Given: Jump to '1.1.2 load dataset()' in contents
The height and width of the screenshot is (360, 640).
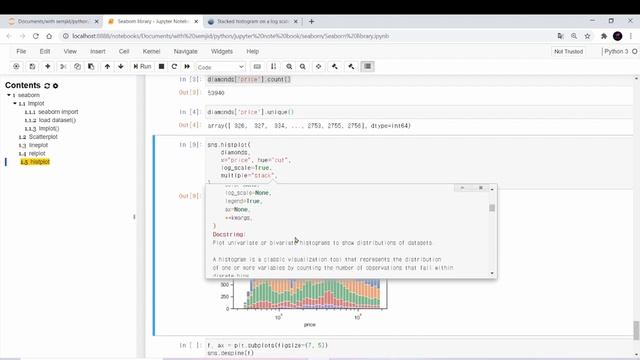Looking at the screenshot, I should [x=50, y=120].
